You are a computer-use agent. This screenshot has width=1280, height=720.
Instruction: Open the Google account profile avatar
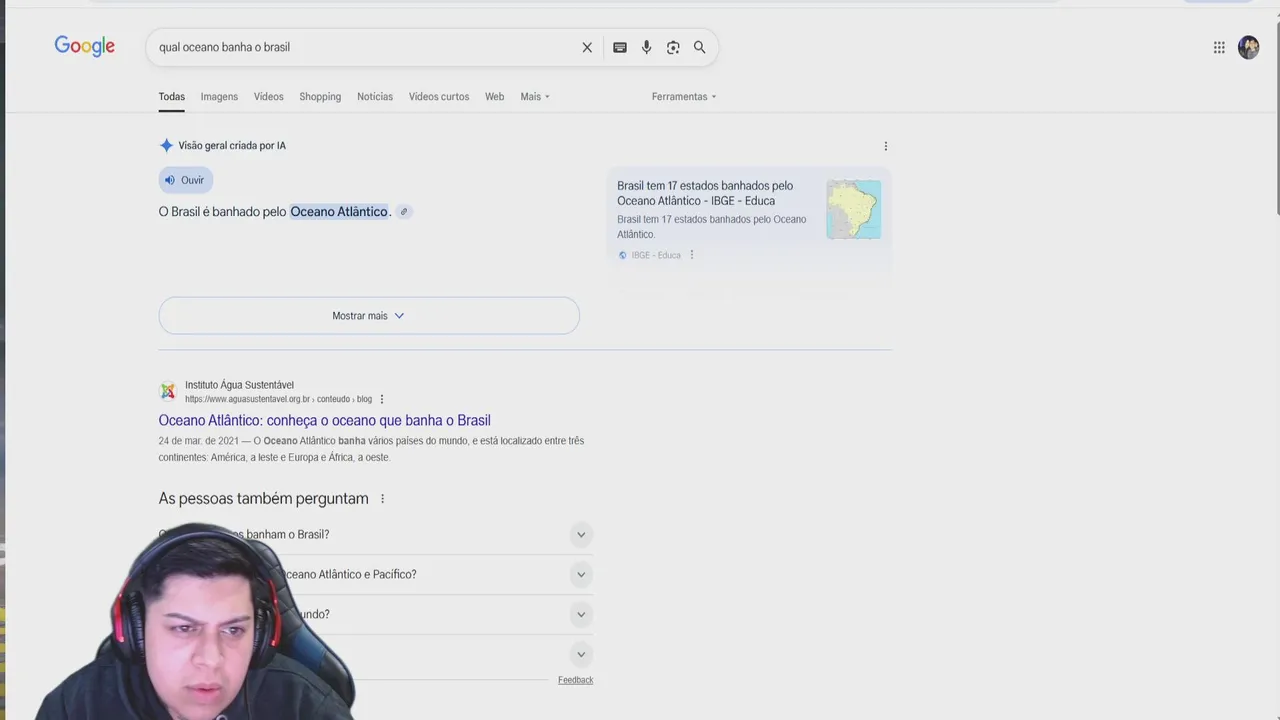pos(1249,47)
